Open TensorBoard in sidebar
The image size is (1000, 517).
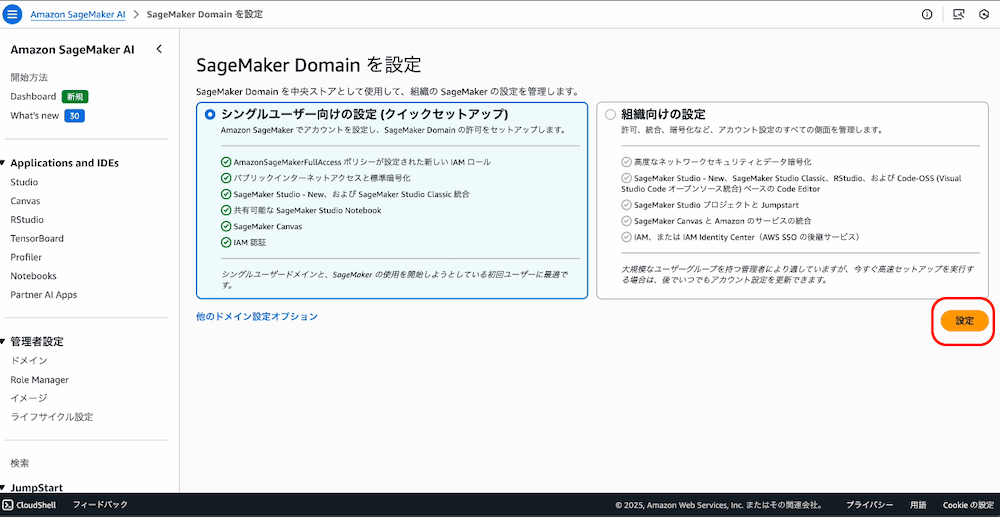tap(37, 238)
